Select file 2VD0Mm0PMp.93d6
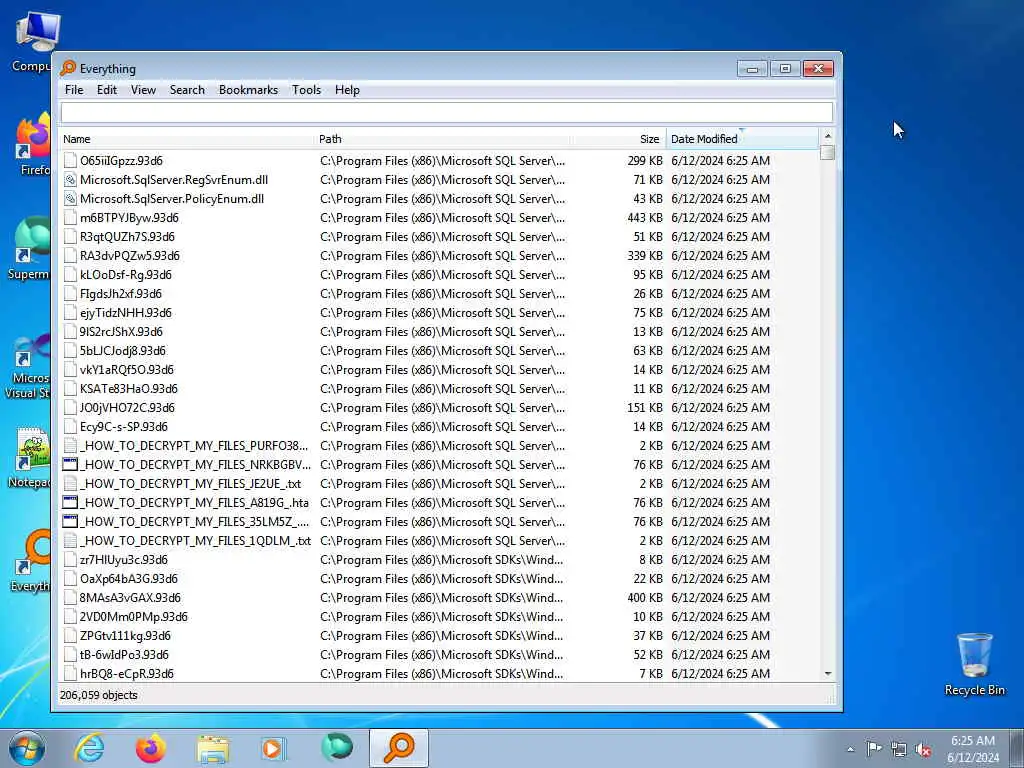 pyautogui.click(x=133, y=616)
